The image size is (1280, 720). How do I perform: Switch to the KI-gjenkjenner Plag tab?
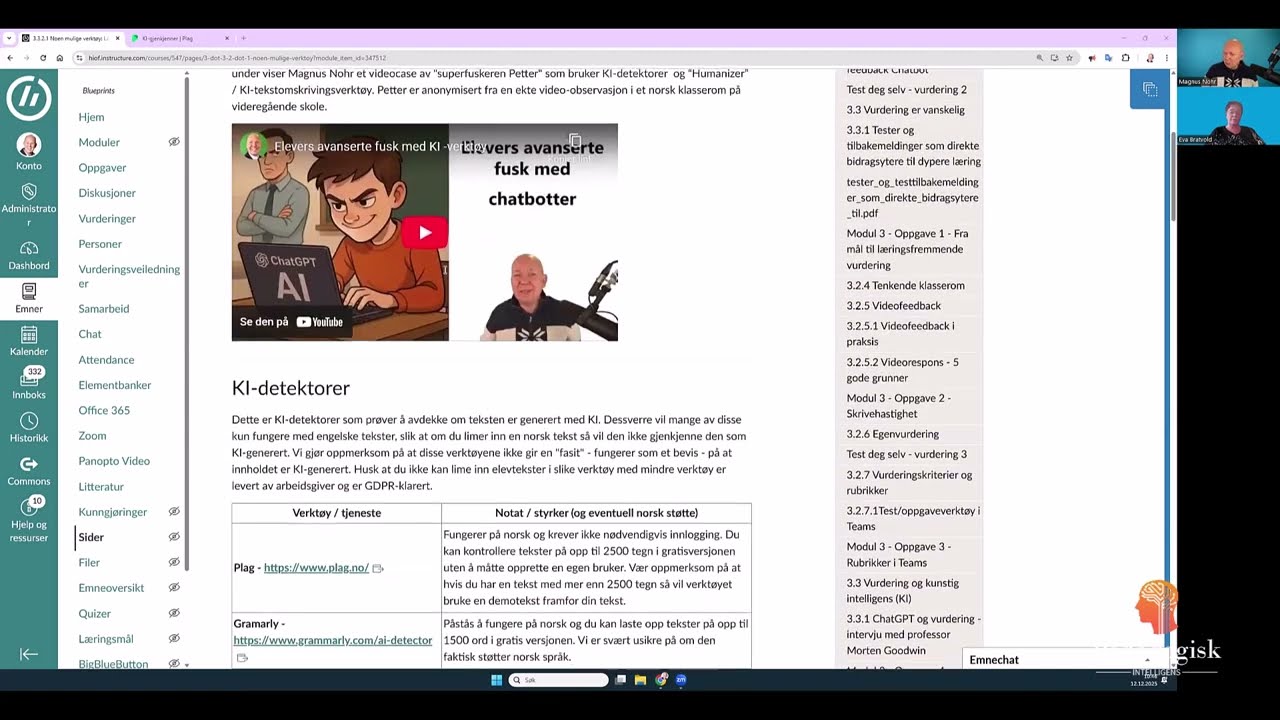(180, 38)
